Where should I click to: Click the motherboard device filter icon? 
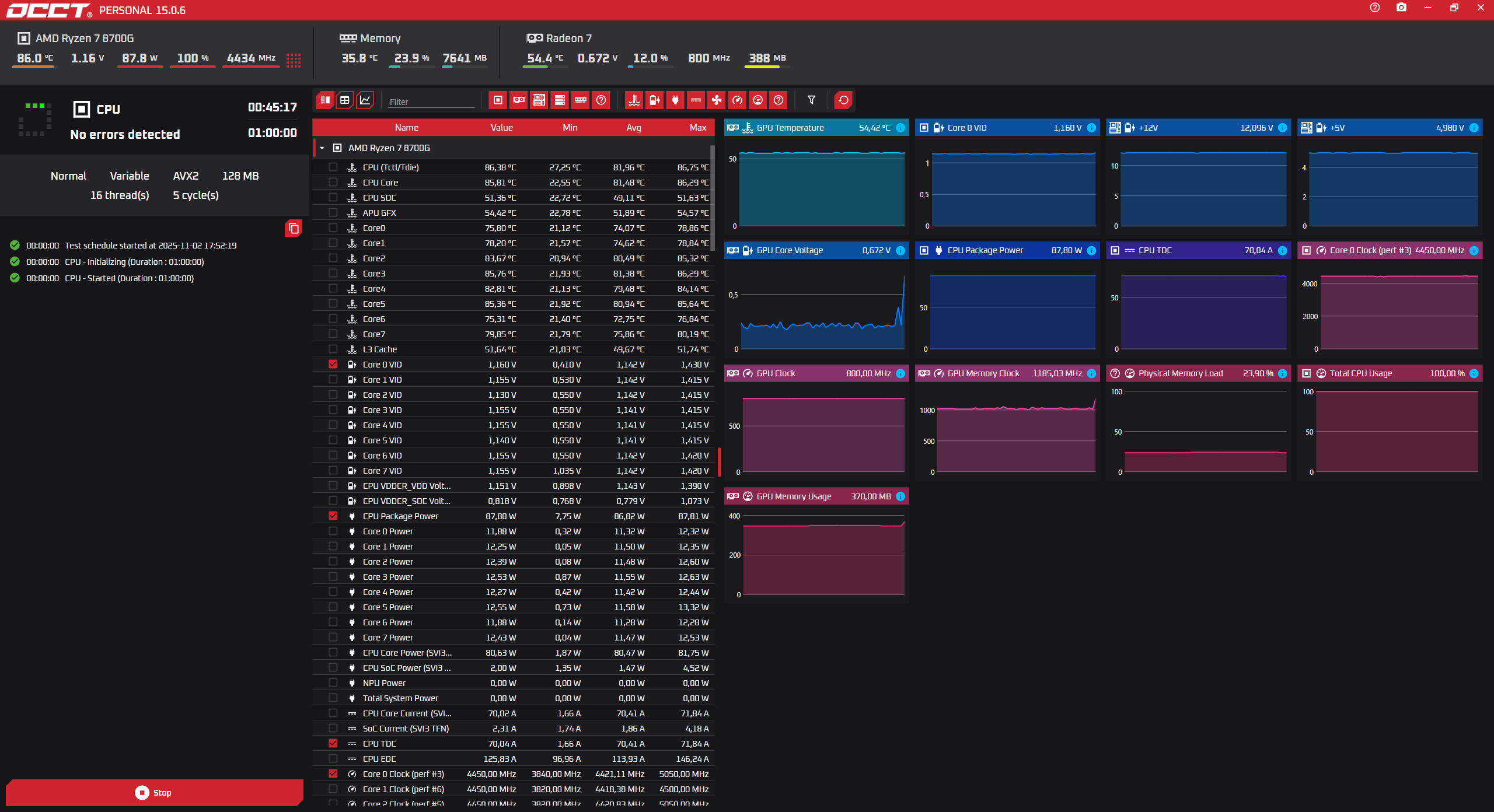(x=539, y=100)
